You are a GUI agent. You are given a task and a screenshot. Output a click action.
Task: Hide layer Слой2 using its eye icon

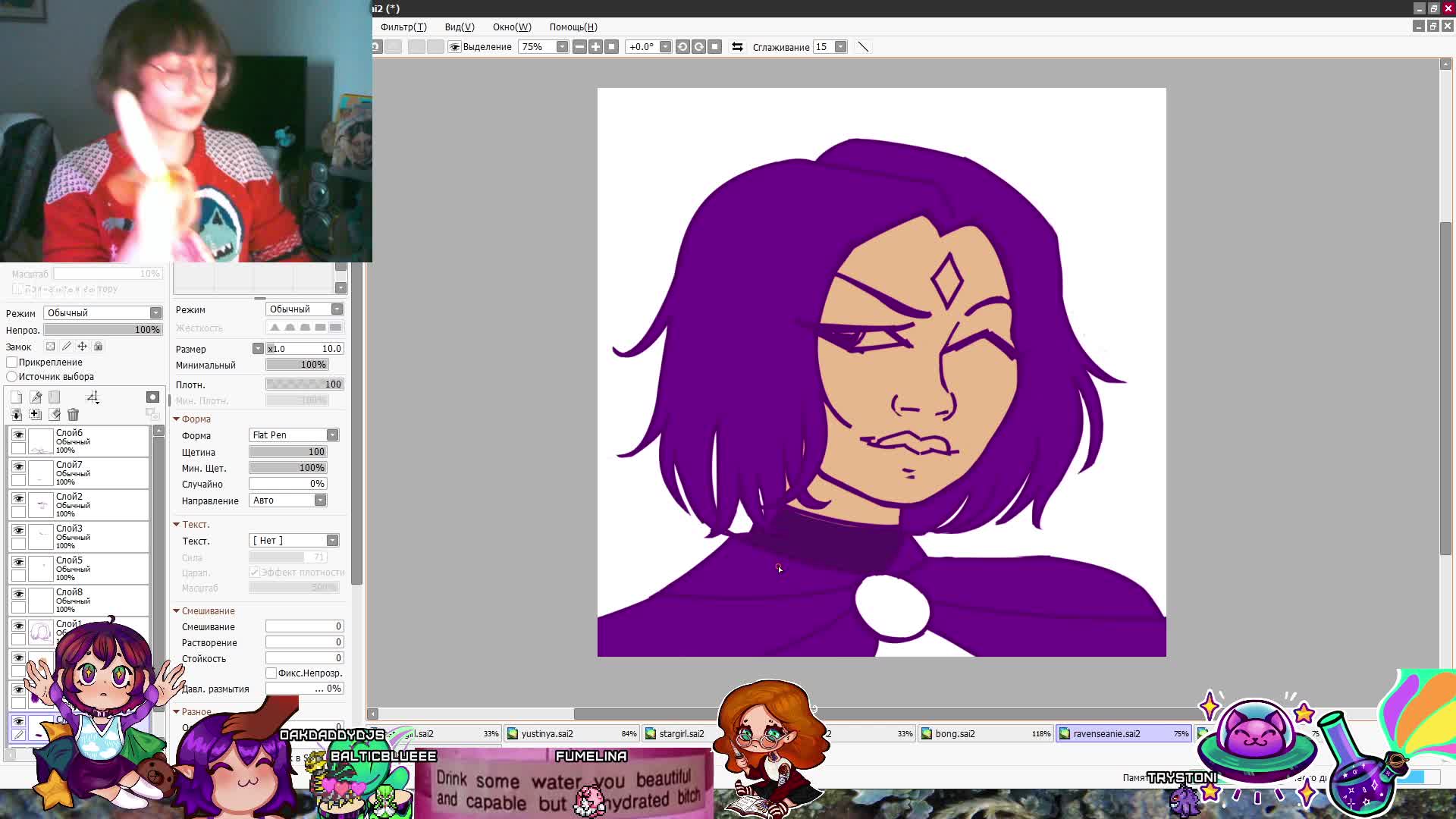coord(19,498)
